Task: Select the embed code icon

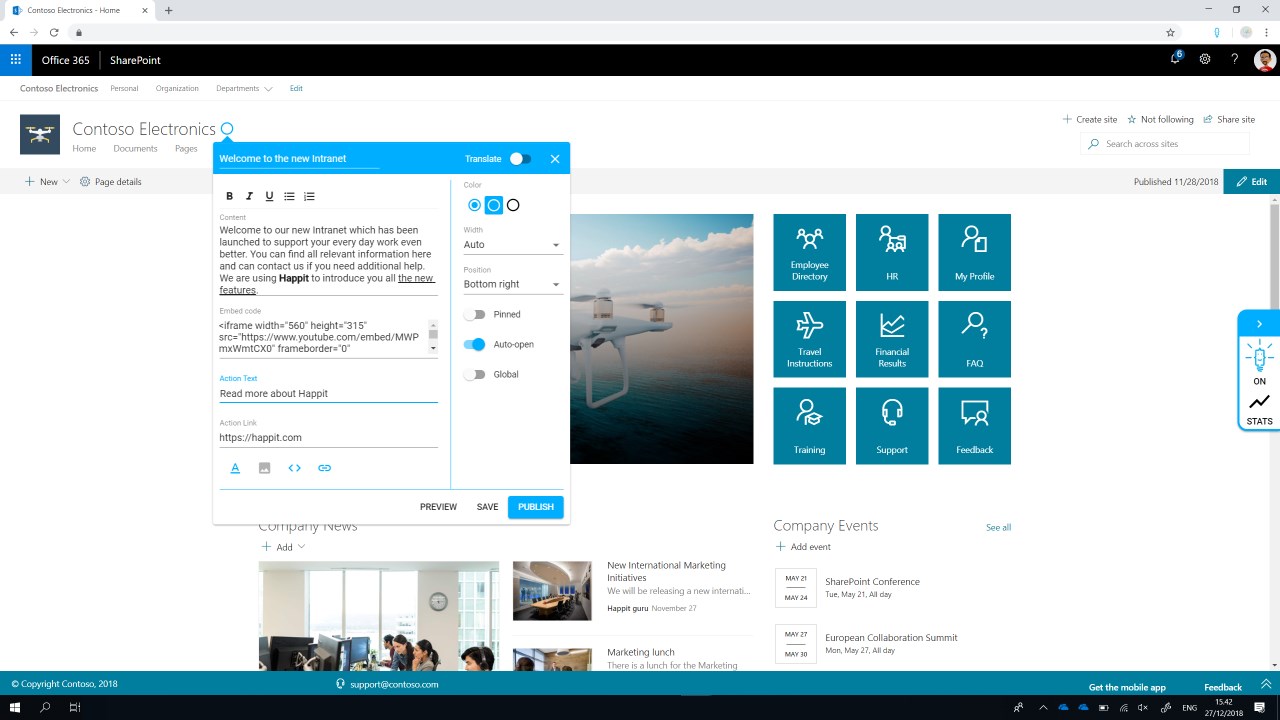Action: (294, 468)
